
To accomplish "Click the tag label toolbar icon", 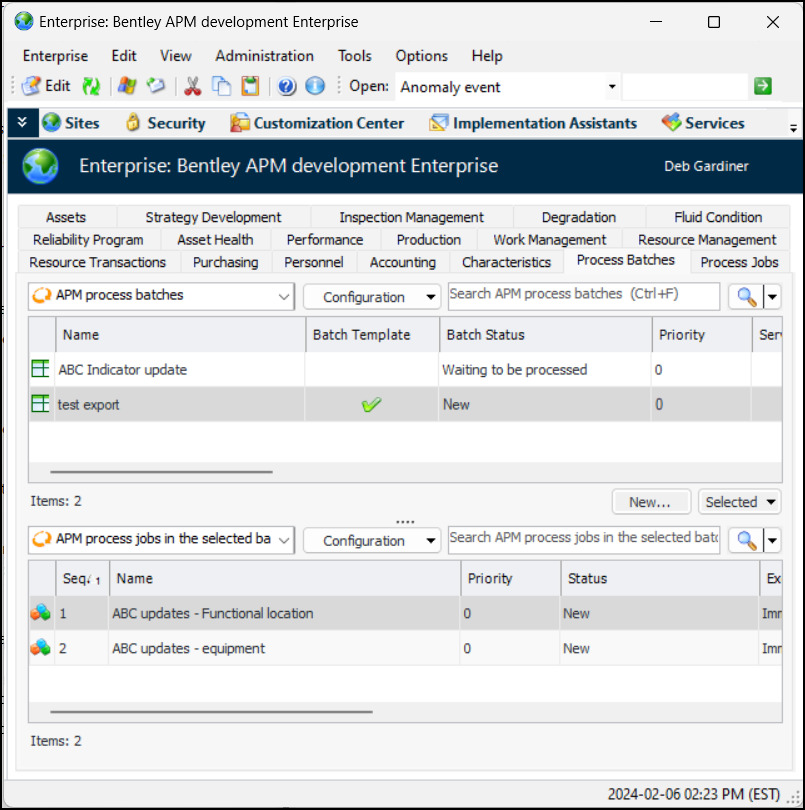I will coord(156,86).
